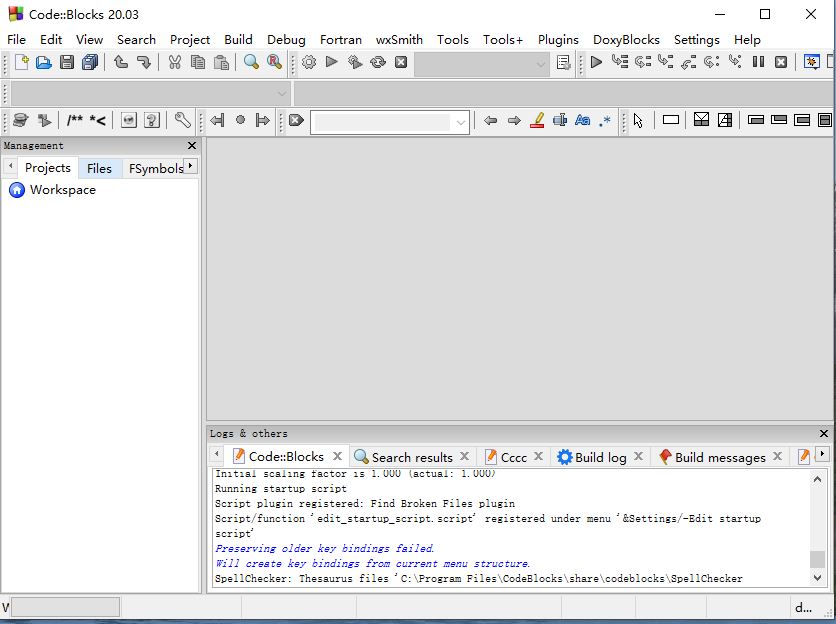Screen dimensions: 836x624
Task: Open the code completion scope dropdown
Action: coord(151,94)
